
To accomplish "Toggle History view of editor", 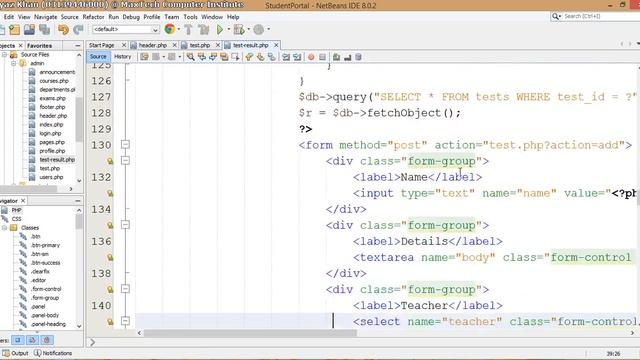I will [122, 57].
